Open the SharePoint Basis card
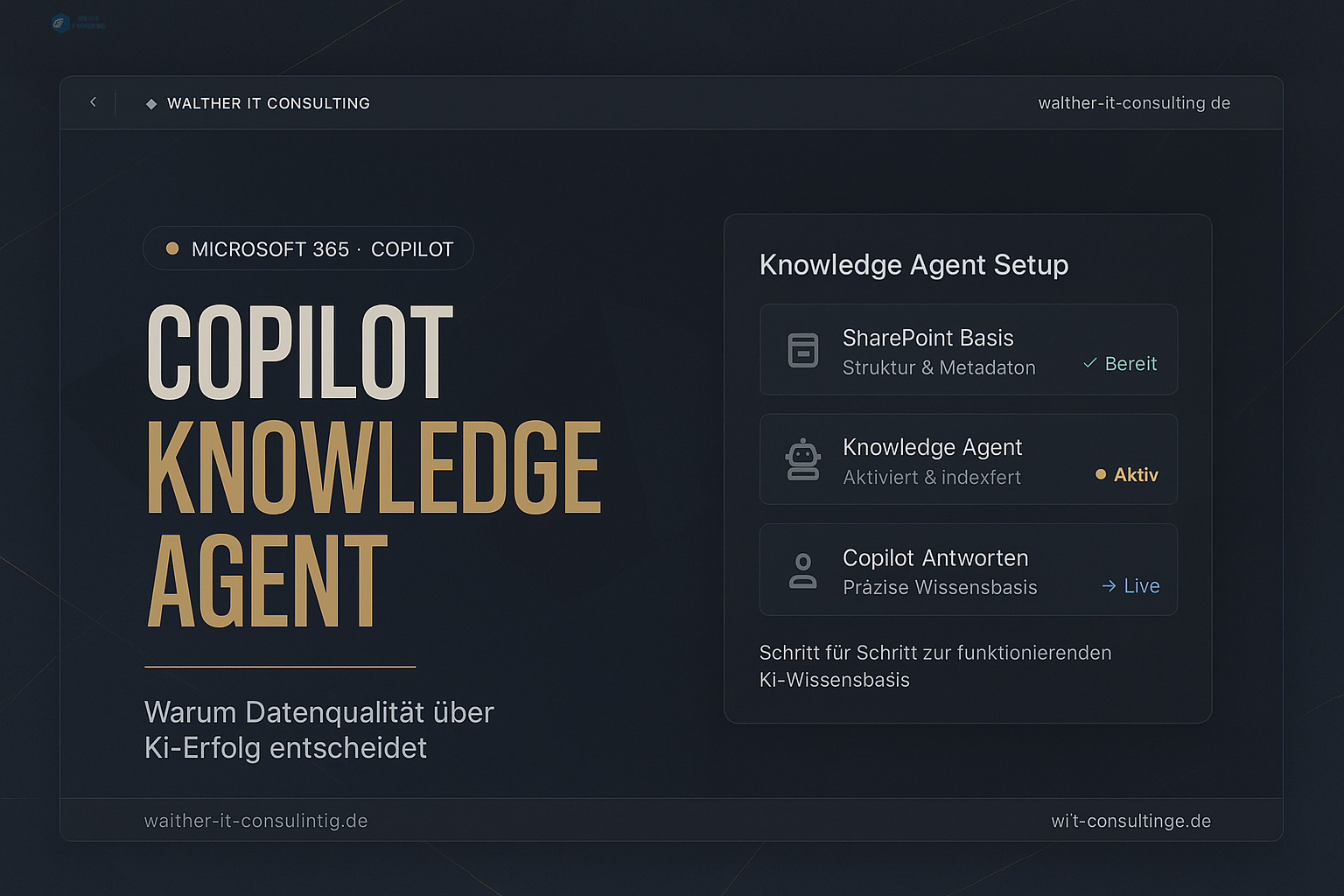 pyautogui.click(x=969, y=349)
